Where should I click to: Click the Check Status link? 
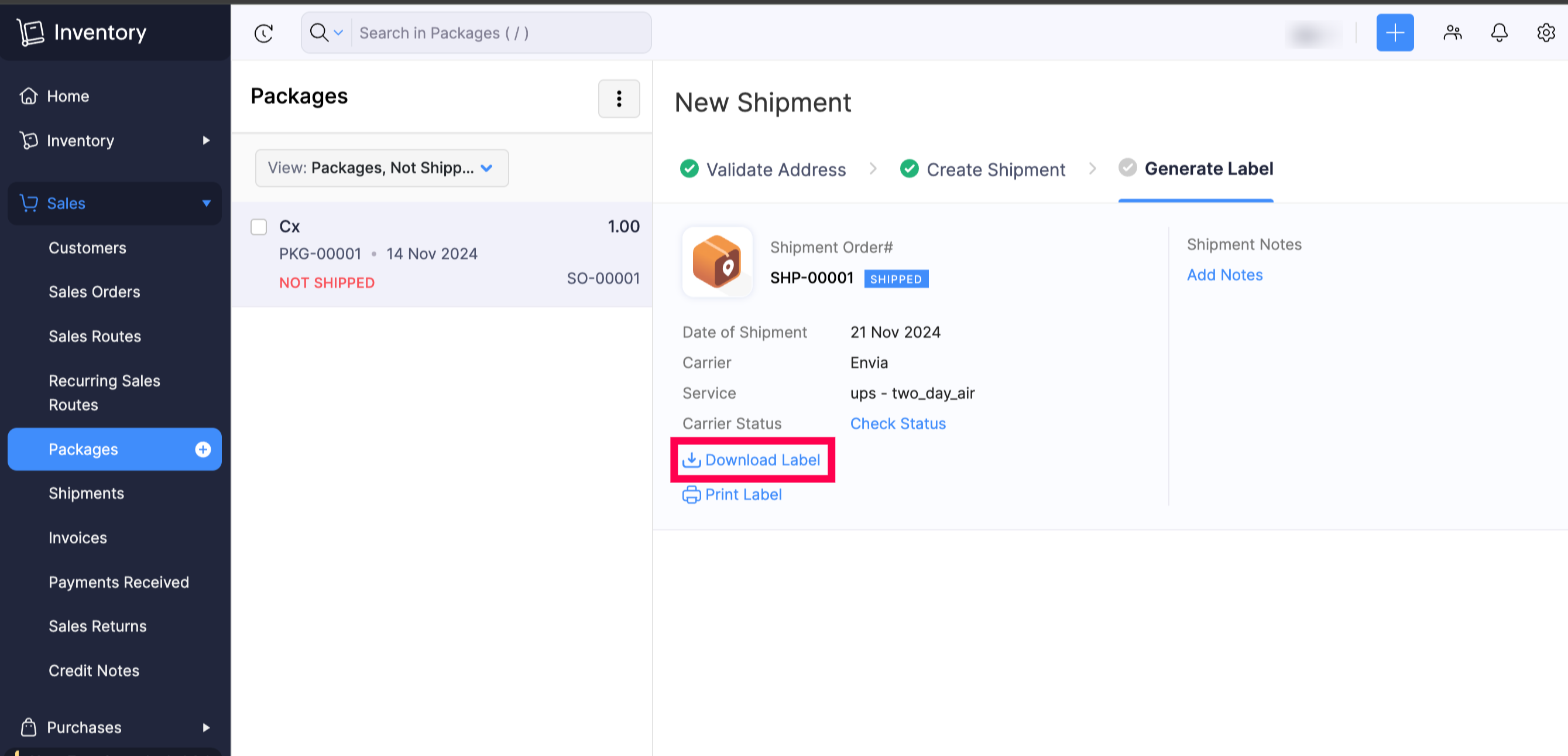[x=898, y=423]
